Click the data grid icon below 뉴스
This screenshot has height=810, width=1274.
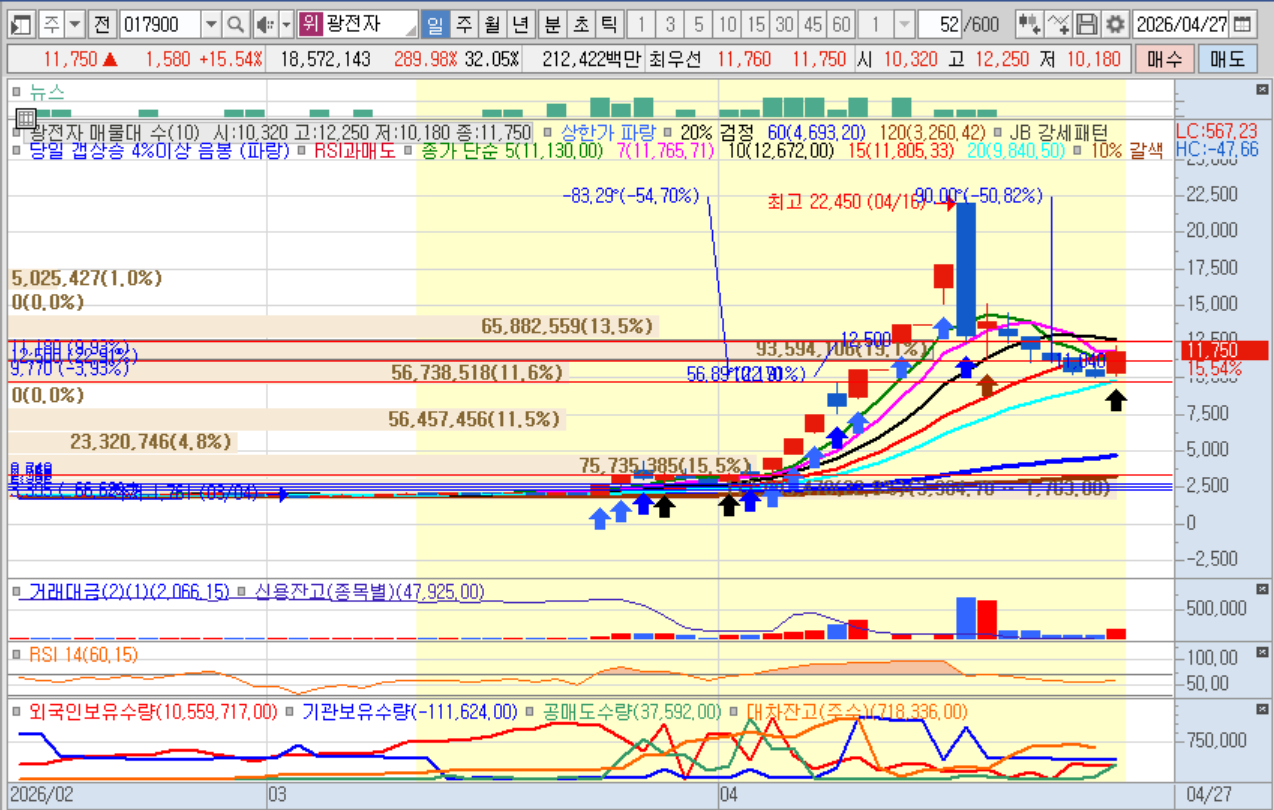(x=26, y=119)
